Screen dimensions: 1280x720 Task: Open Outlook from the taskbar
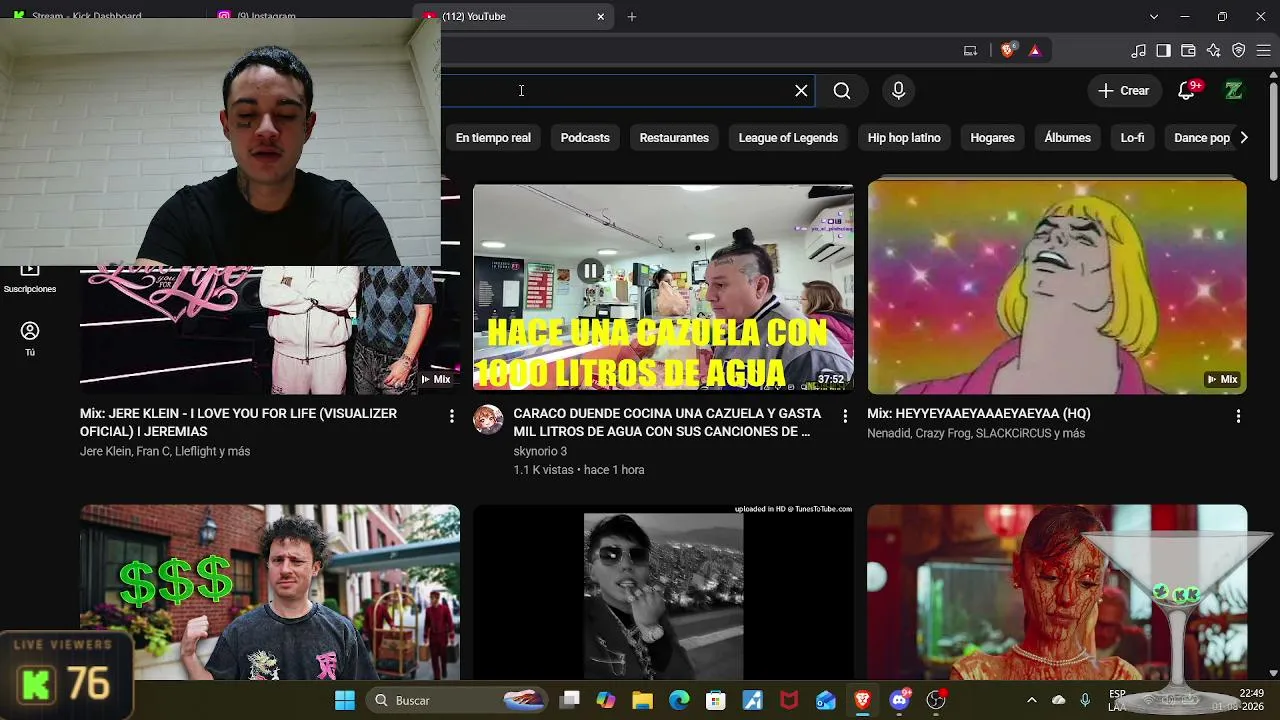pyautogui.click(x=826, y=700)
